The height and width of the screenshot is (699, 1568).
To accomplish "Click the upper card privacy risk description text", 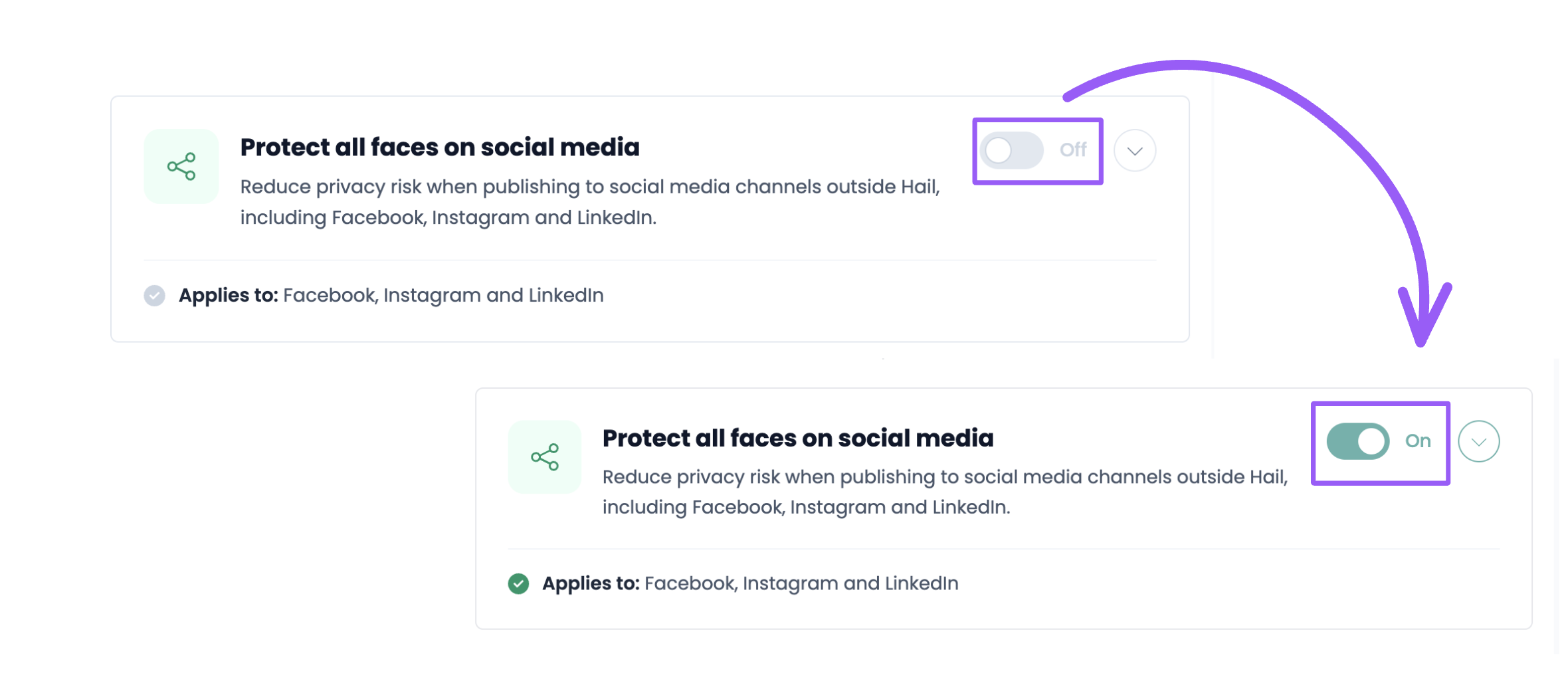I will point(590,202).
